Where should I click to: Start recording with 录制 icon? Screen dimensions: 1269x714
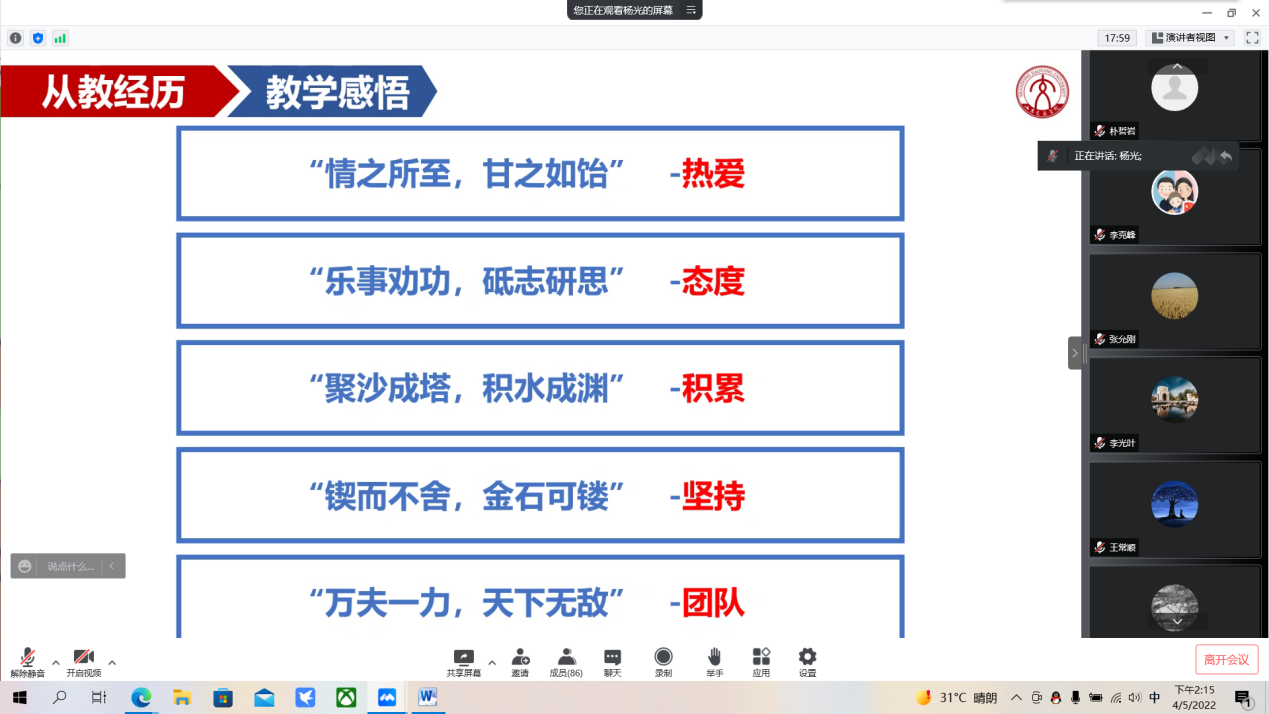click(x=663, y=661)
